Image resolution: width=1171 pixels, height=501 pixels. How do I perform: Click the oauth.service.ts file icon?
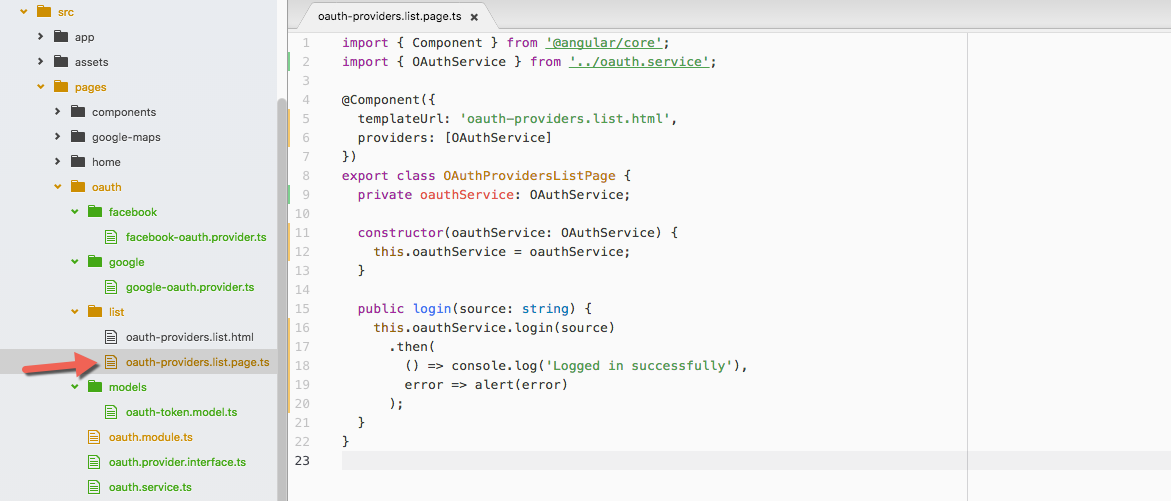tap(94, 487)
